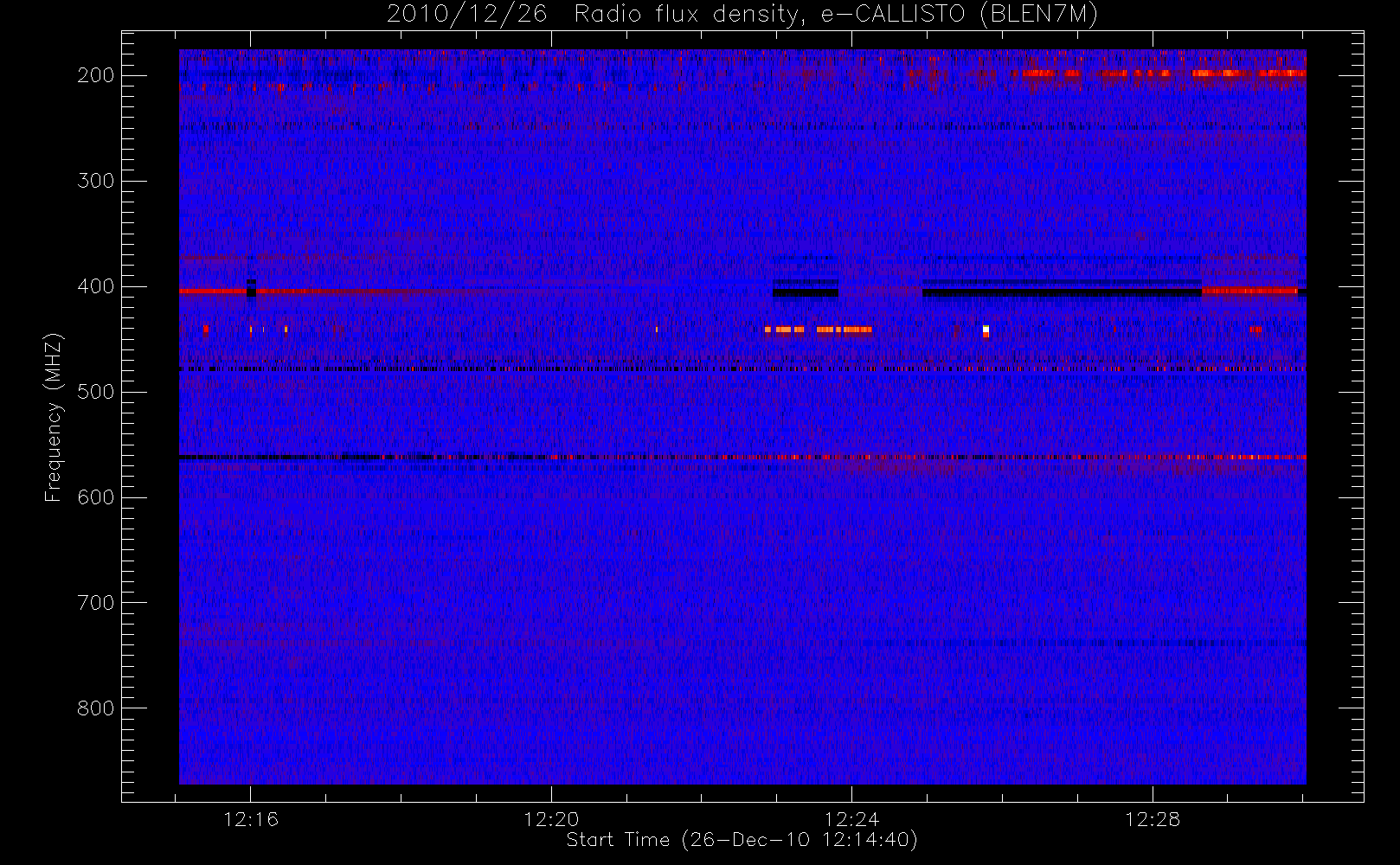Click the red horizontal line near 560 MHz
The image size is (1400, 865).
(742, 457)
